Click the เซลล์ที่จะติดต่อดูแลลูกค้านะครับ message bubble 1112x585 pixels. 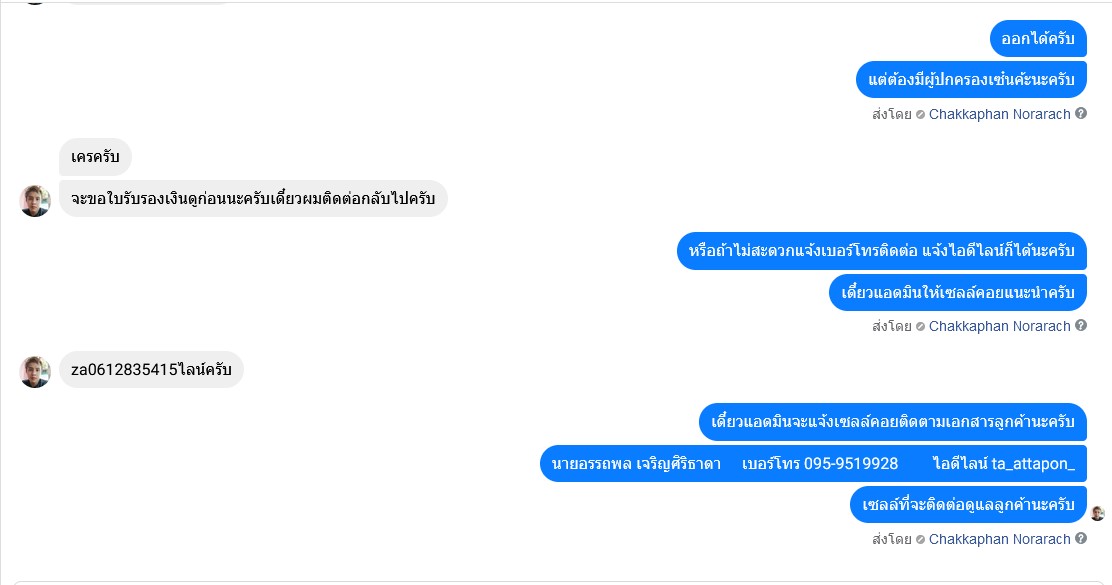tap(968, 504)
